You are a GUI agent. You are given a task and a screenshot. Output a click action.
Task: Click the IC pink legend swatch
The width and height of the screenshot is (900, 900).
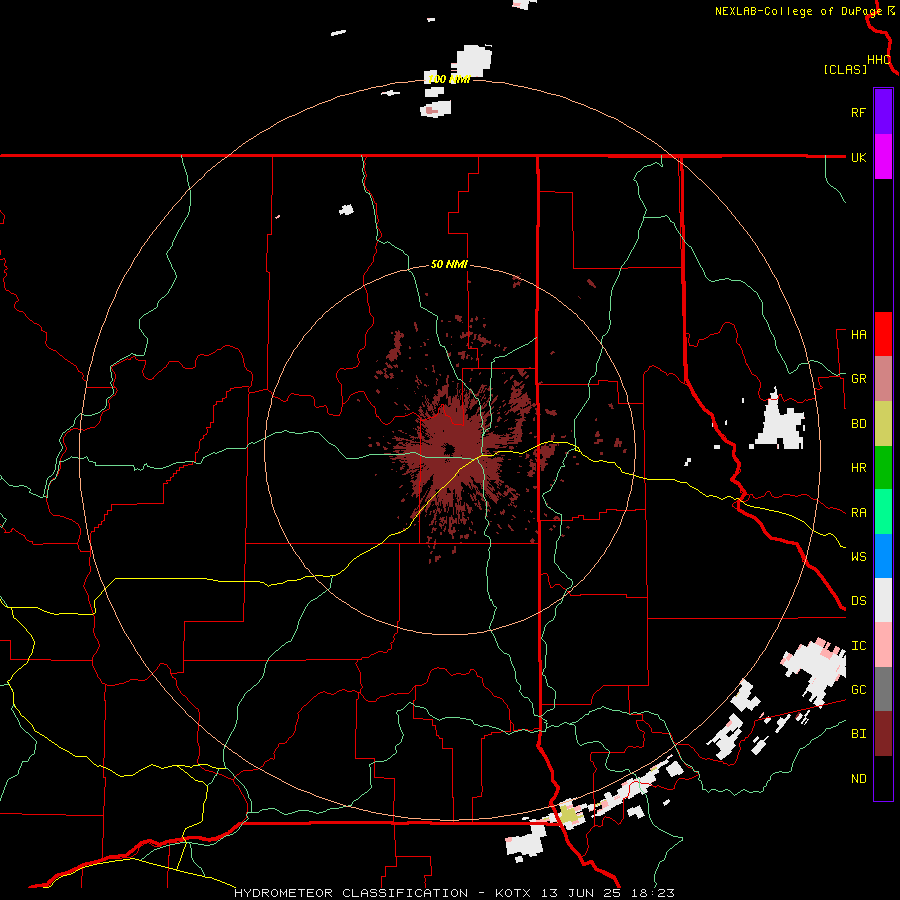click(x=883, y=645)
